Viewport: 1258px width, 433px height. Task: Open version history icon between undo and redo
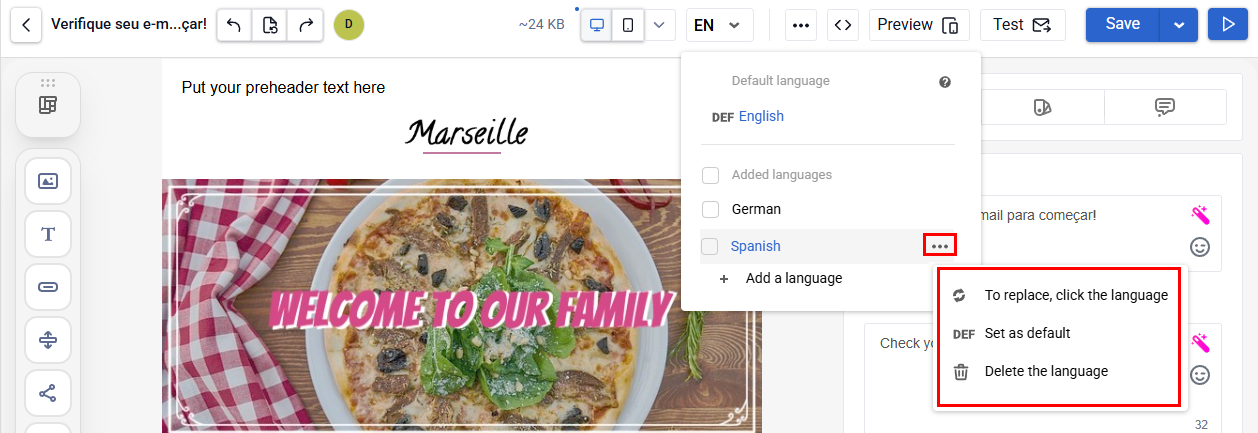(x=270, y=25)
